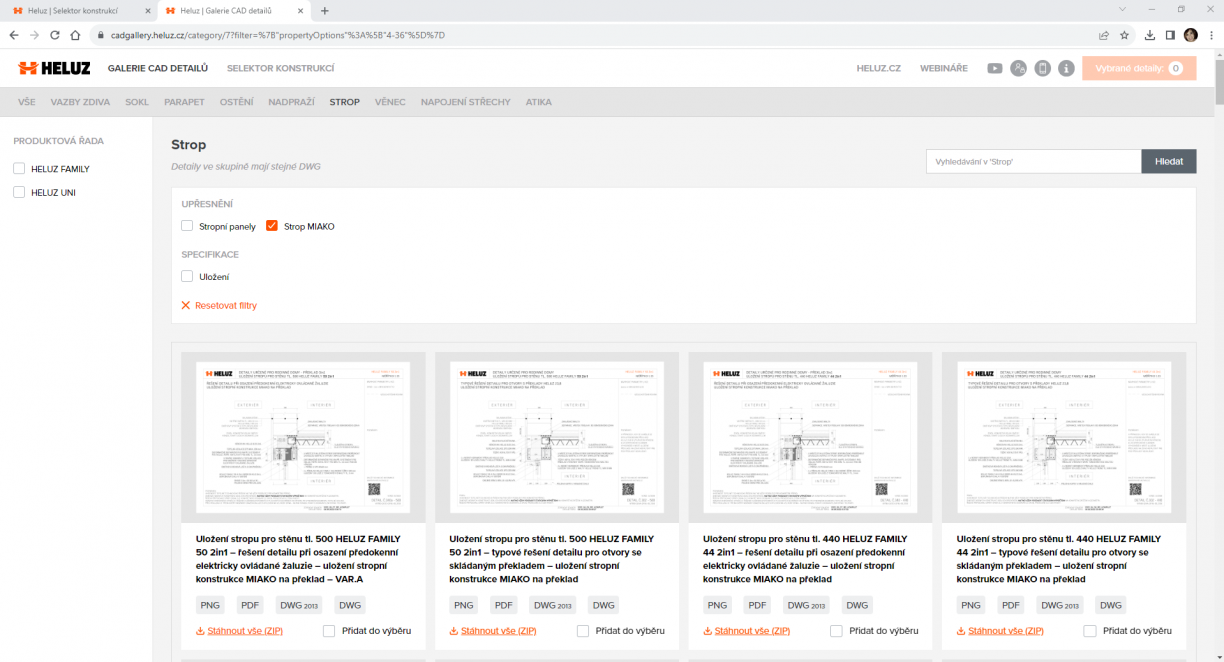Click the HELUZ logo in the header
This screenshot has height=662, width=1224.
pos(54,68)
